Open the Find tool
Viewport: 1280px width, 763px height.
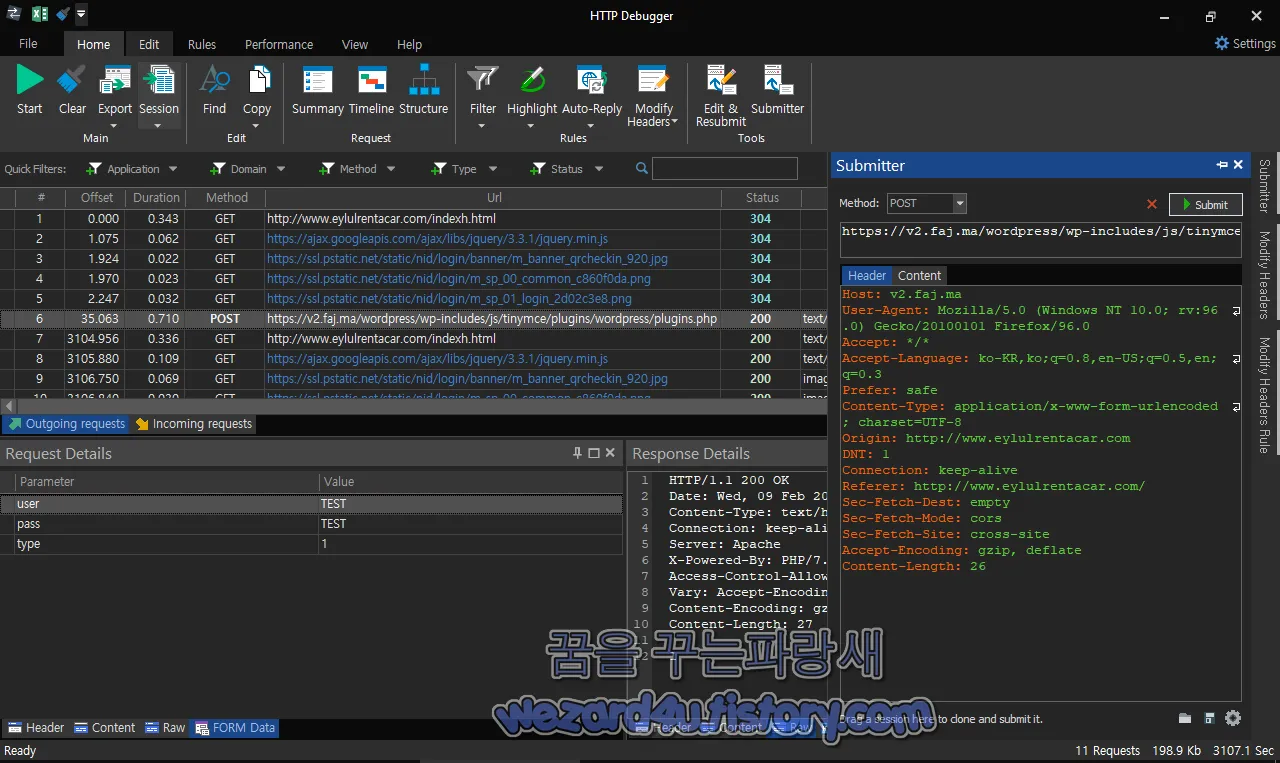coord(214,90)
